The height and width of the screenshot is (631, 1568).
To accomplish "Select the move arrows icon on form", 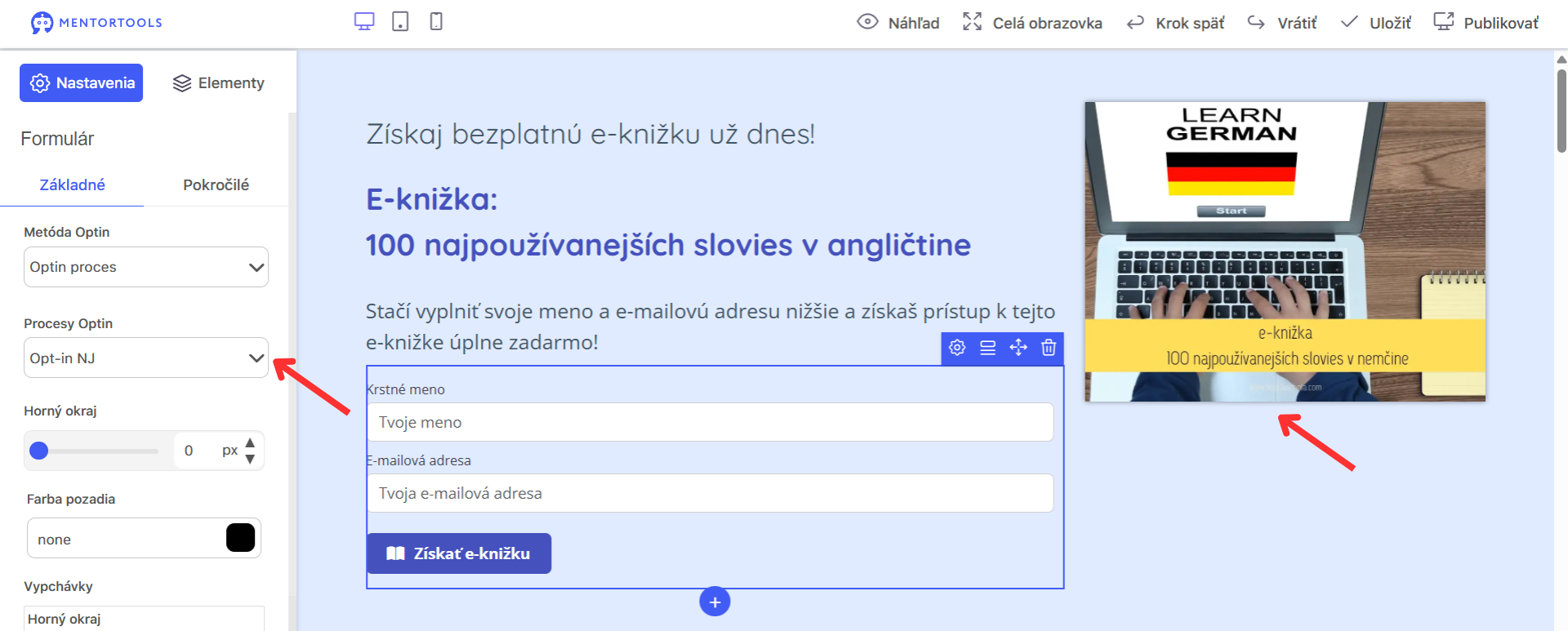I will pyautogui.click(x=1018, y=348).
